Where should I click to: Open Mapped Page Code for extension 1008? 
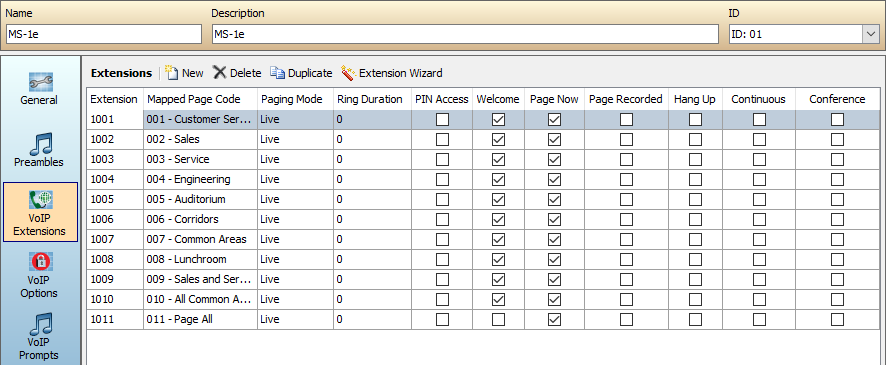200,259
